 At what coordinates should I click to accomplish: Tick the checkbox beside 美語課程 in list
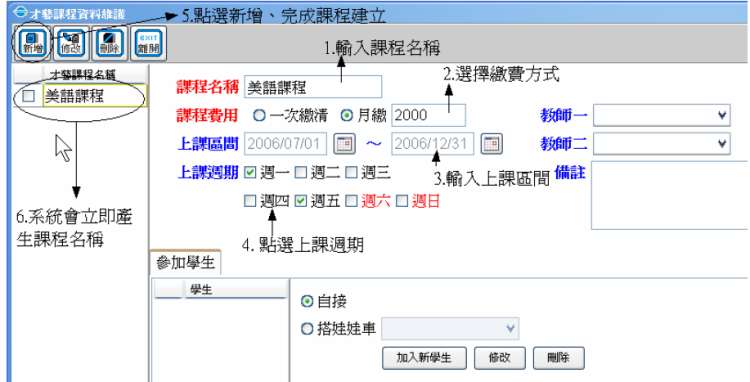pyautogui.click(x=29, y=96)
